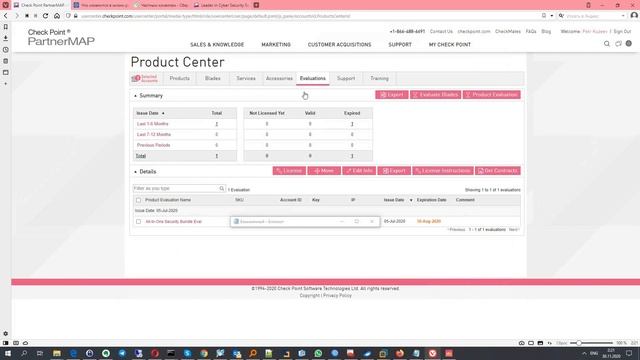This screenshot has width=640, height=360.
Task: Switch to the Accessories tab
Action: [x=279, y=78]
